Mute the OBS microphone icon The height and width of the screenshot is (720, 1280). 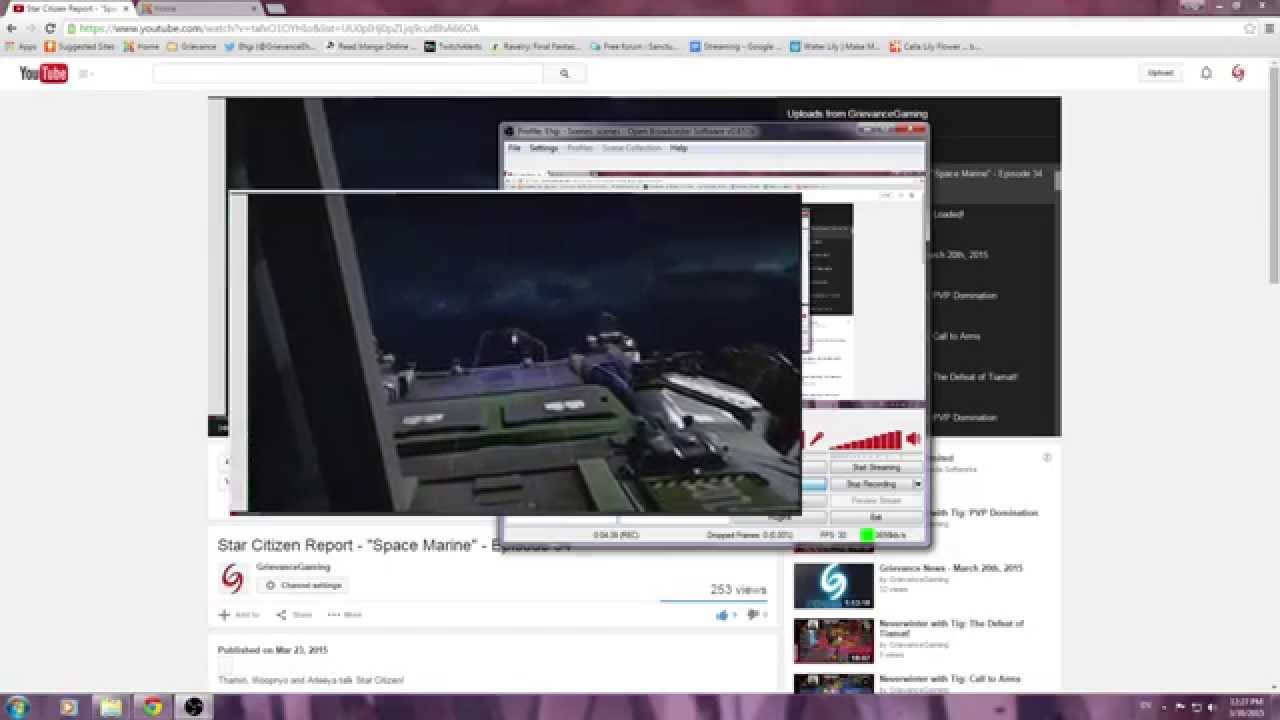coord(817,439)
